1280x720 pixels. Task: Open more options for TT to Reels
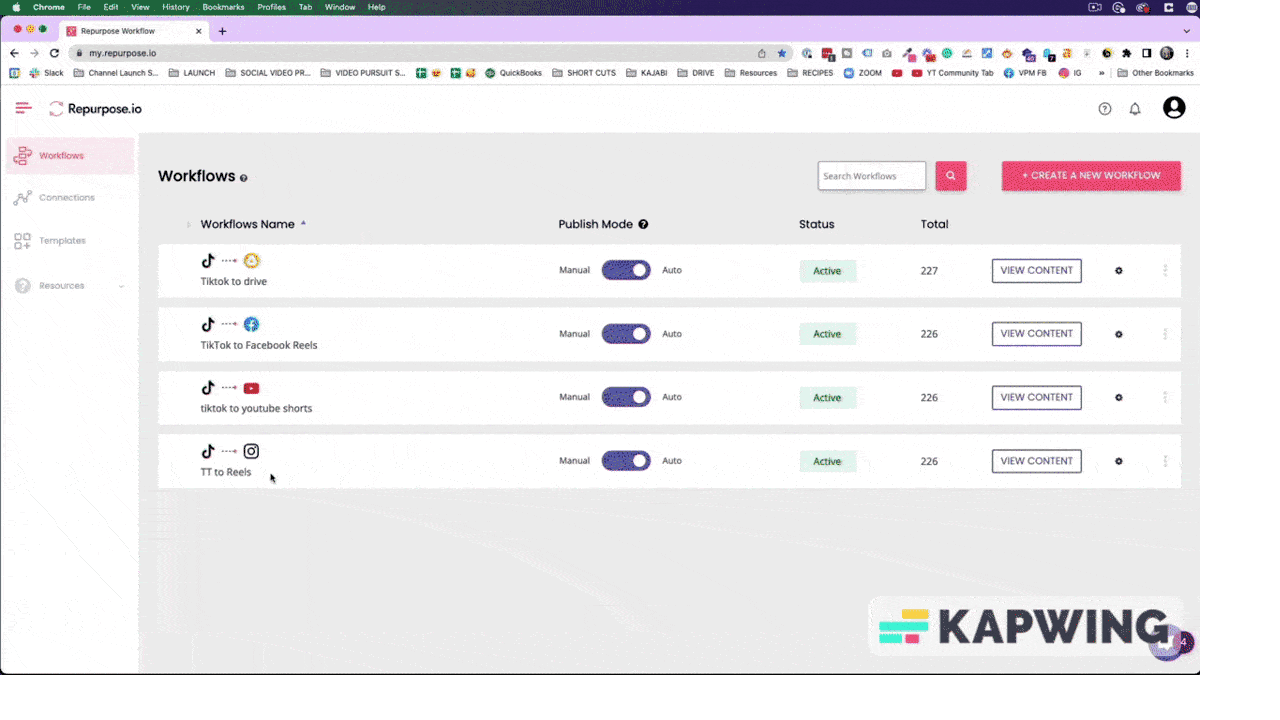pos(1165,461)
